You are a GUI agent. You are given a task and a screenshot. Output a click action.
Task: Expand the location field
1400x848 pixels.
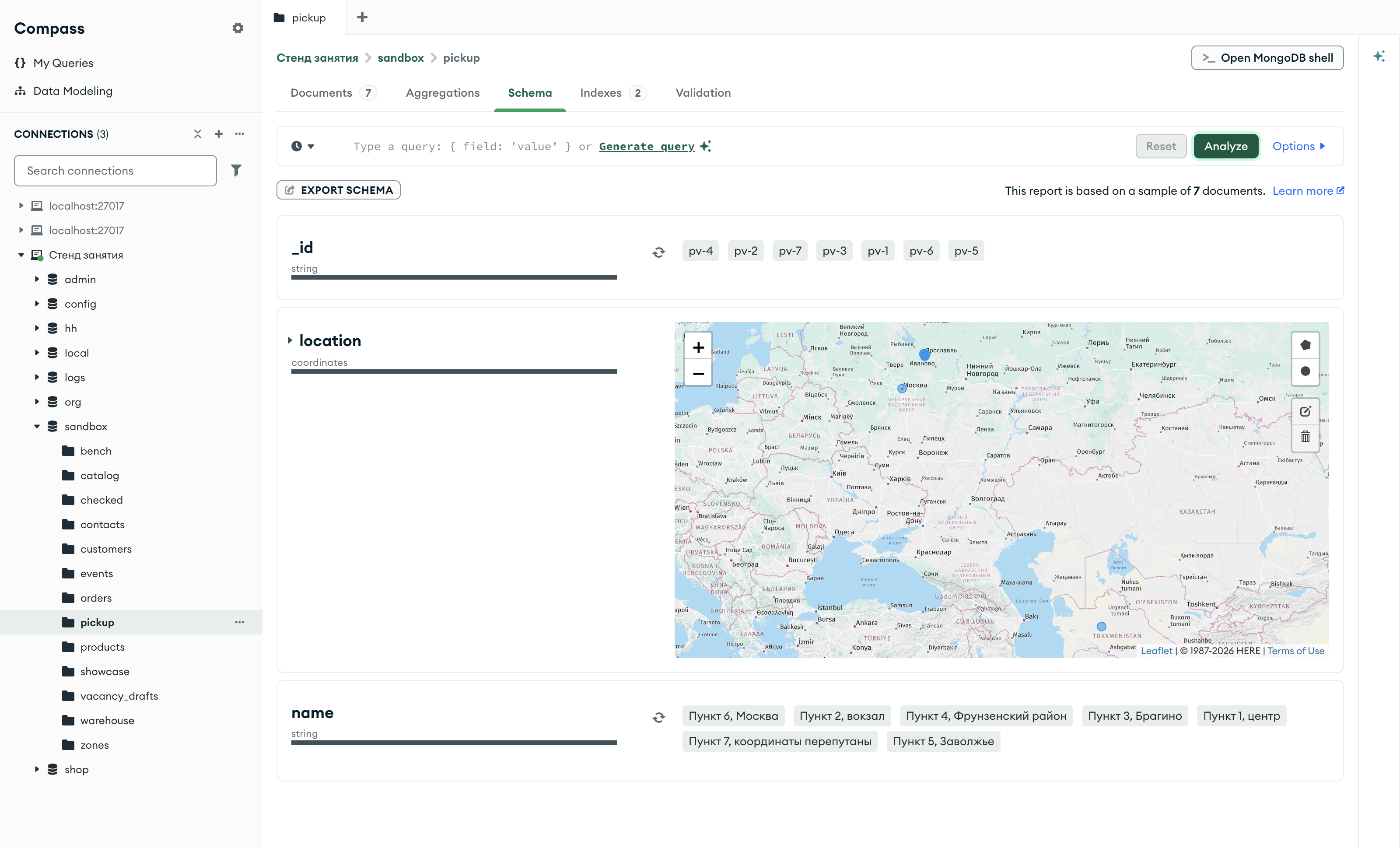click(x=290, y=340)
